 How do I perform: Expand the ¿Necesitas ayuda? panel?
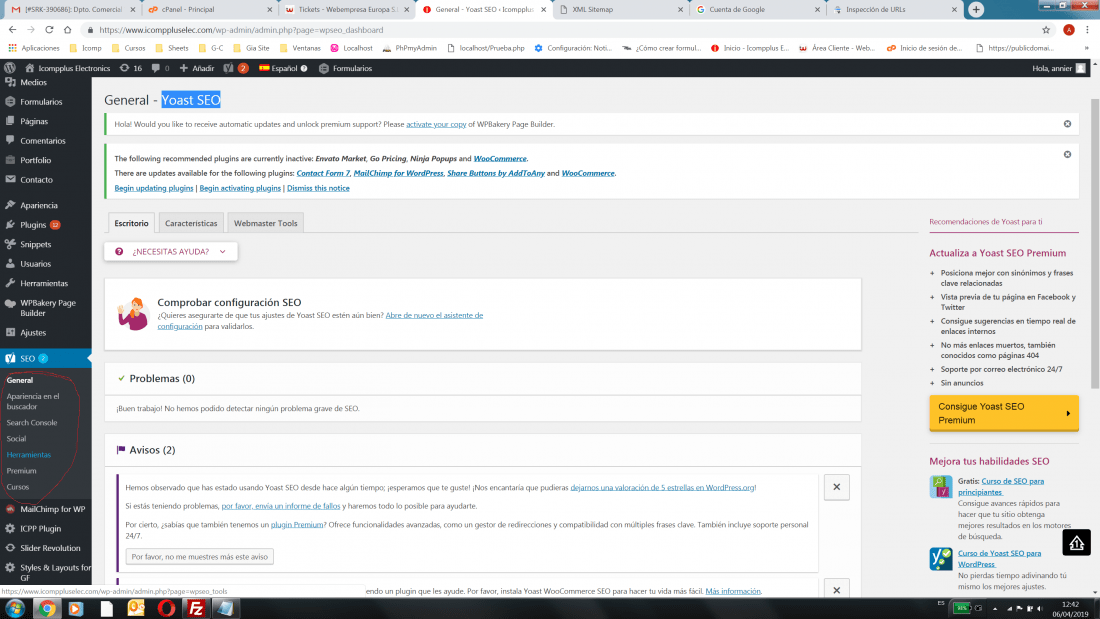pos(170,251)
